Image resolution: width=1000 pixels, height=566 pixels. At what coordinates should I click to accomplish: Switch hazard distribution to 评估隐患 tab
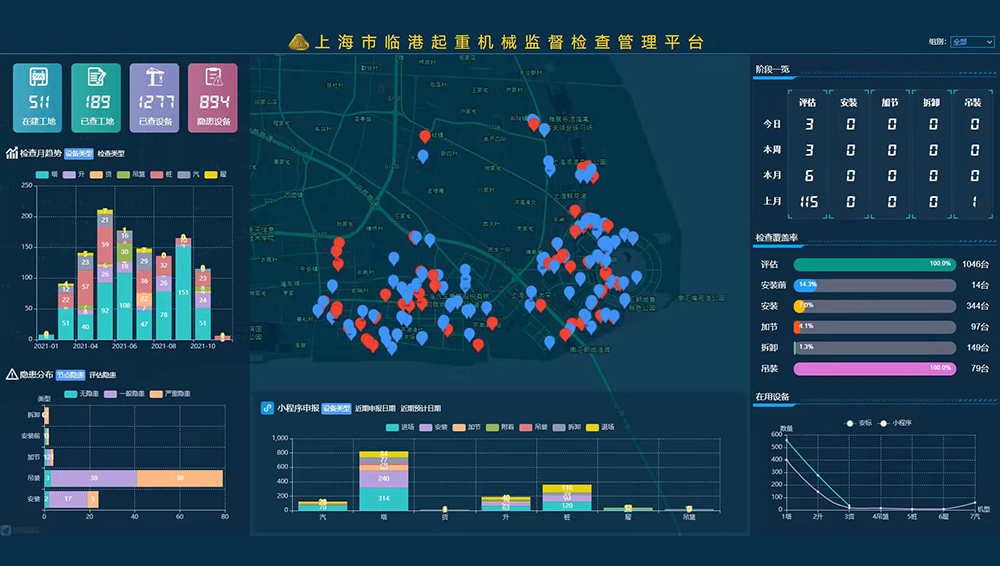click(105, 375)
